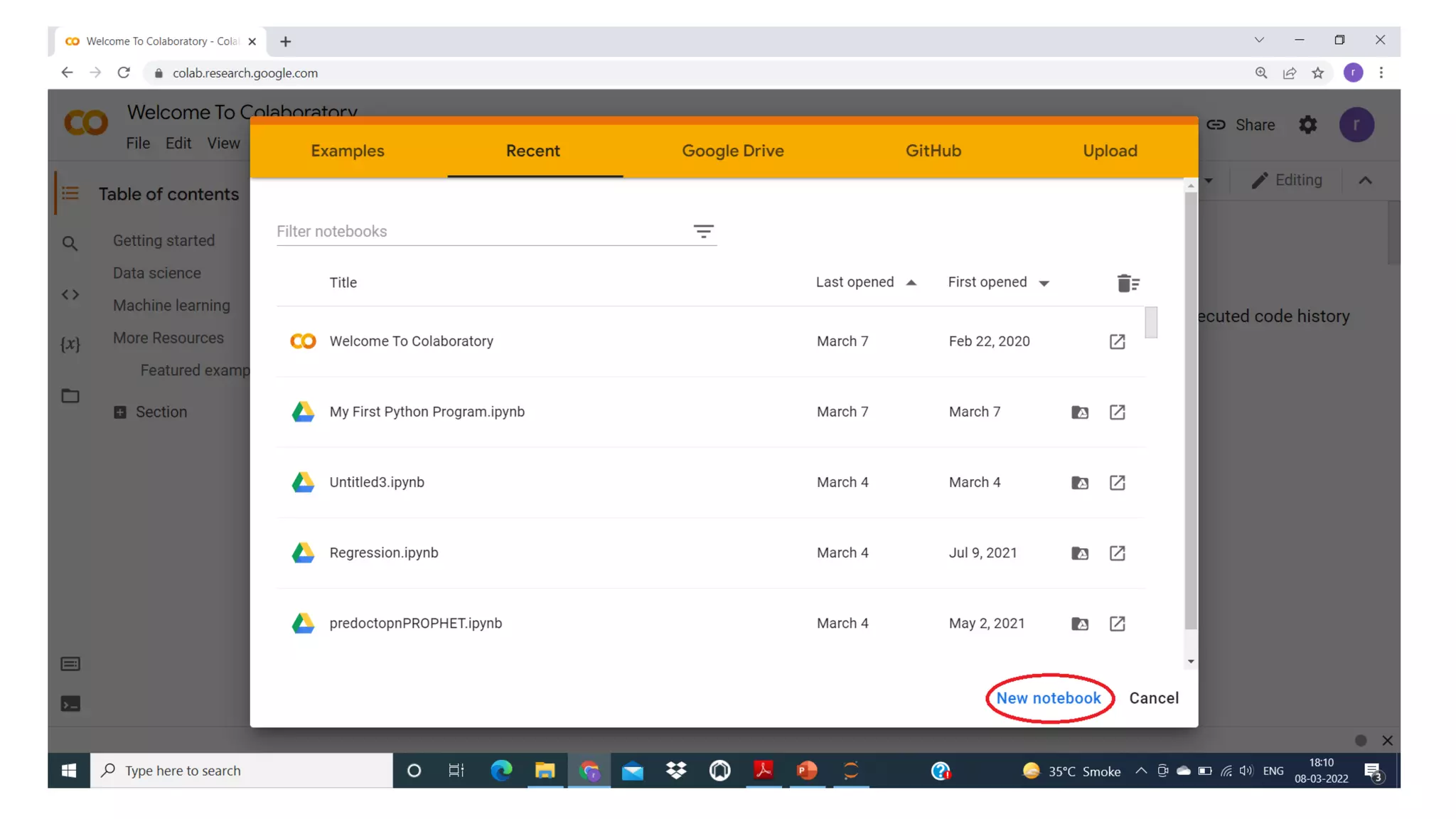Switch to the Google Drive tab
The width and height of the screenshot is (1456, 819).
click(x=732, y=151)
